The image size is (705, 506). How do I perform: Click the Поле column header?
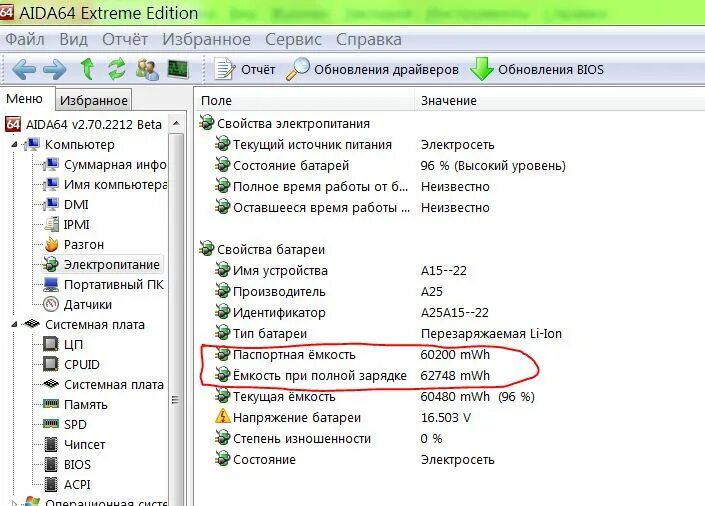[x=305, y=101]
